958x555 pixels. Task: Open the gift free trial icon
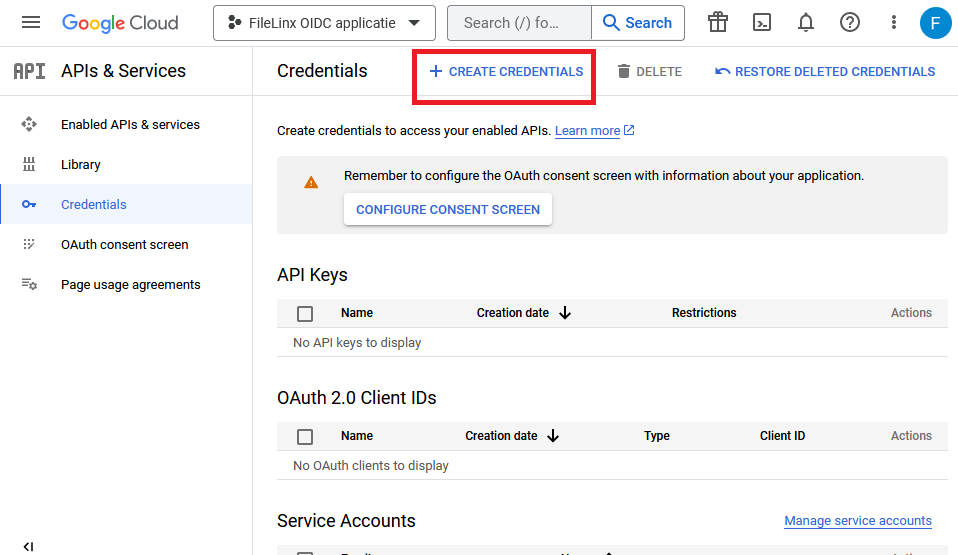click(718, 23)
